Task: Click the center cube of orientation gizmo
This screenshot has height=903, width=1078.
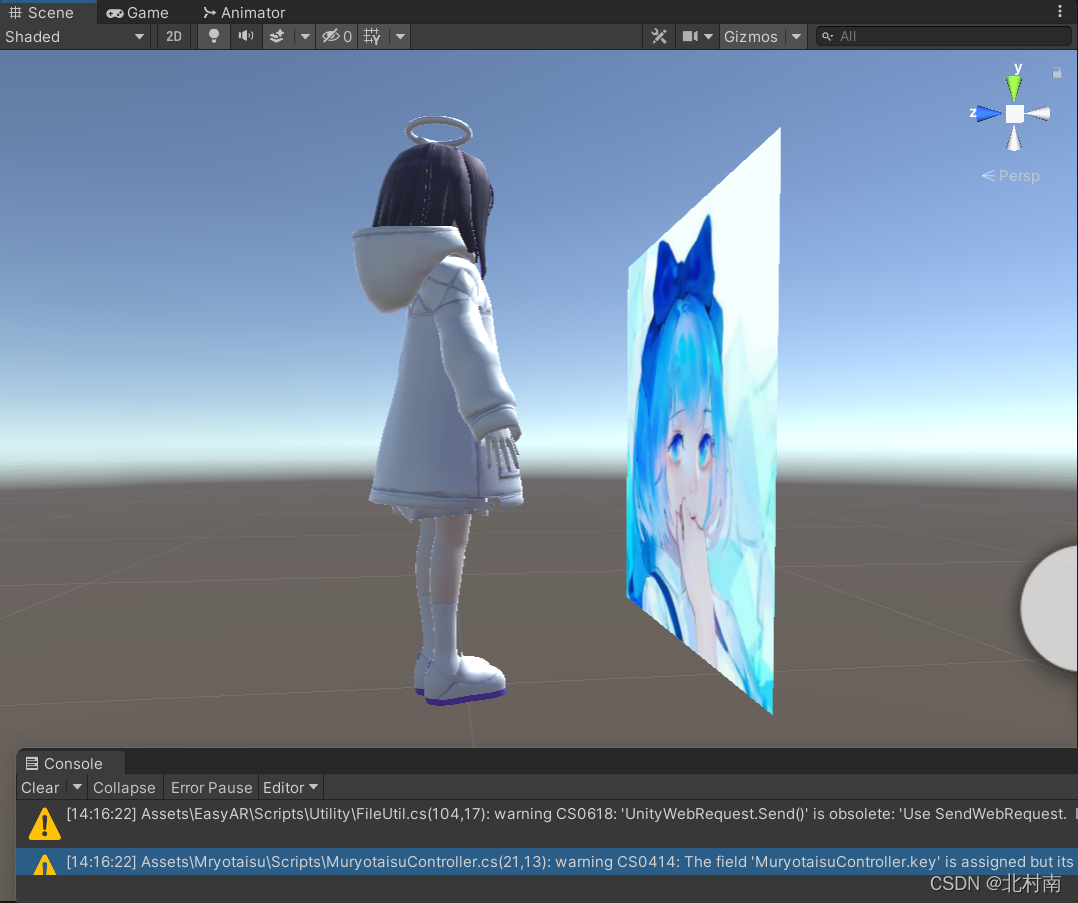Action: pos(1015,113)
